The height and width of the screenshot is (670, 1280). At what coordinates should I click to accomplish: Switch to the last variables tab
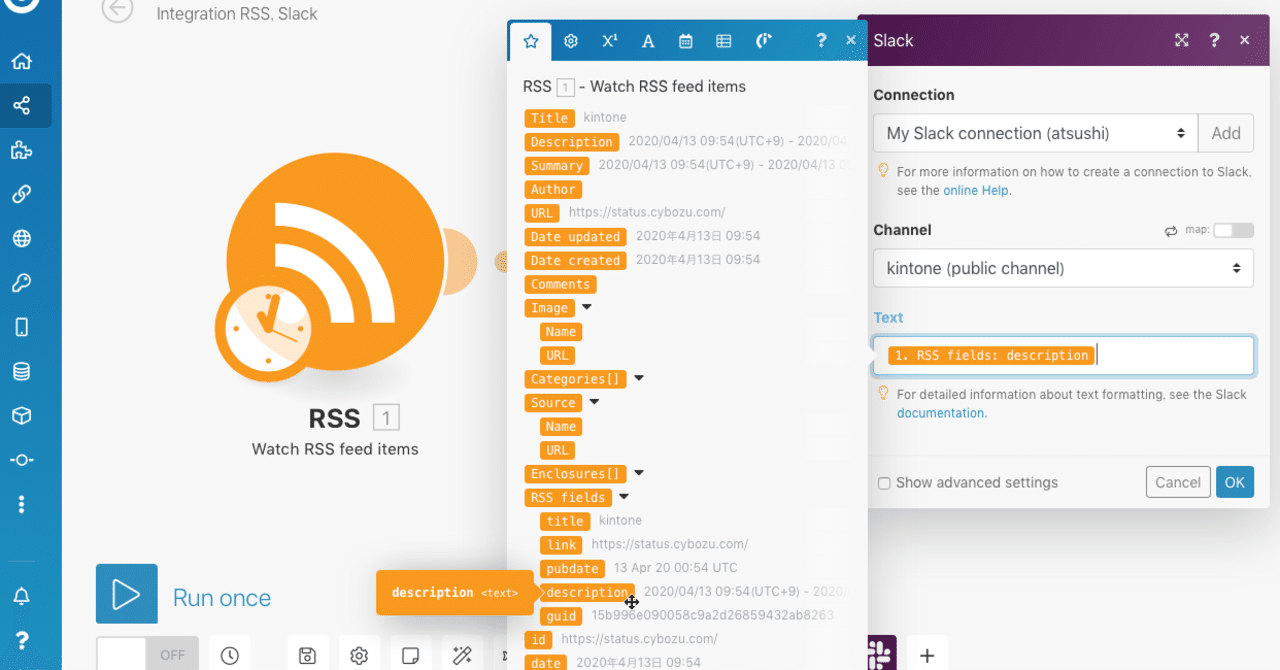click(x=764, y=41)
